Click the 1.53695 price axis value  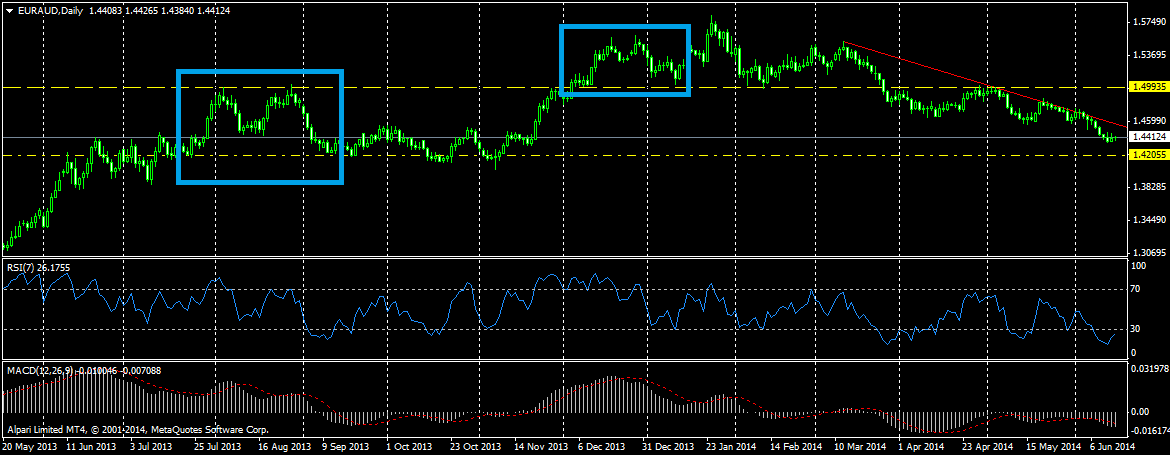coord(1148,54)
